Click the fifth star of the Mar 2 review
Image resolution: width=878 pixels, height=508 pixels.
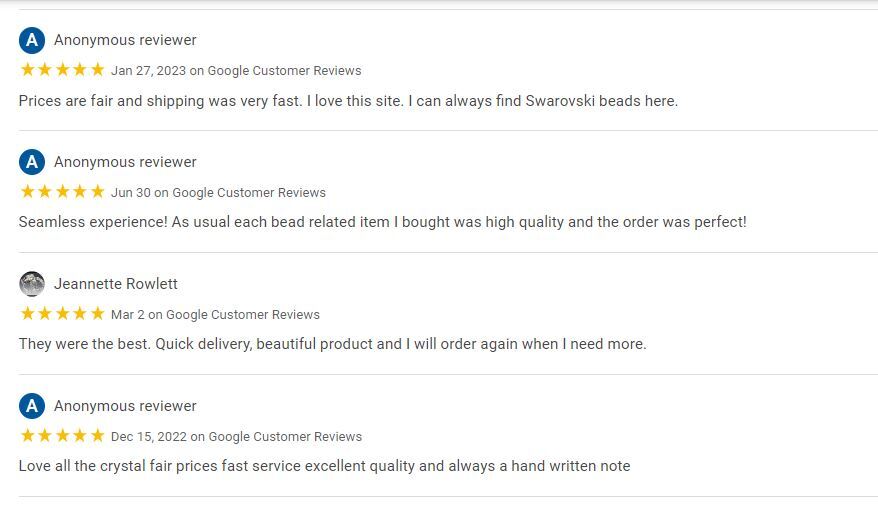coord(97,313)
